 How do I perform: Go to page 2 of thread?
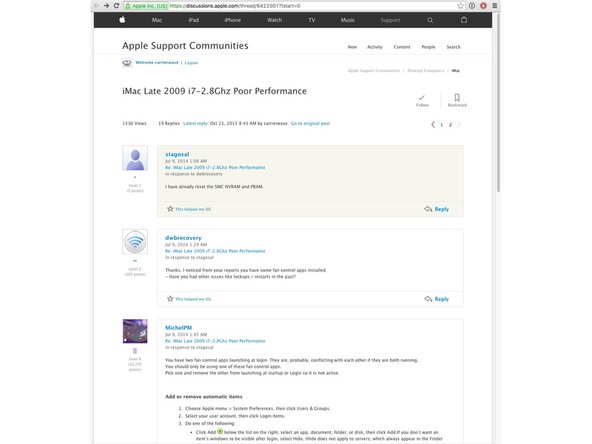point(450,125)
